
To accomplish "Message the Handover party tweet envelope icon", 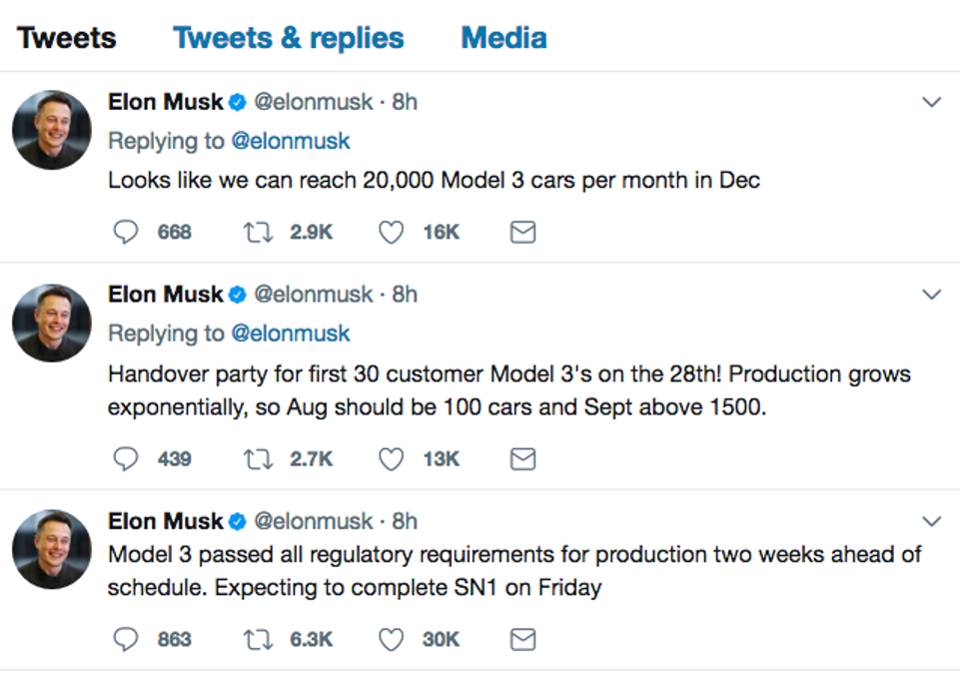I will tap(523, 458).
